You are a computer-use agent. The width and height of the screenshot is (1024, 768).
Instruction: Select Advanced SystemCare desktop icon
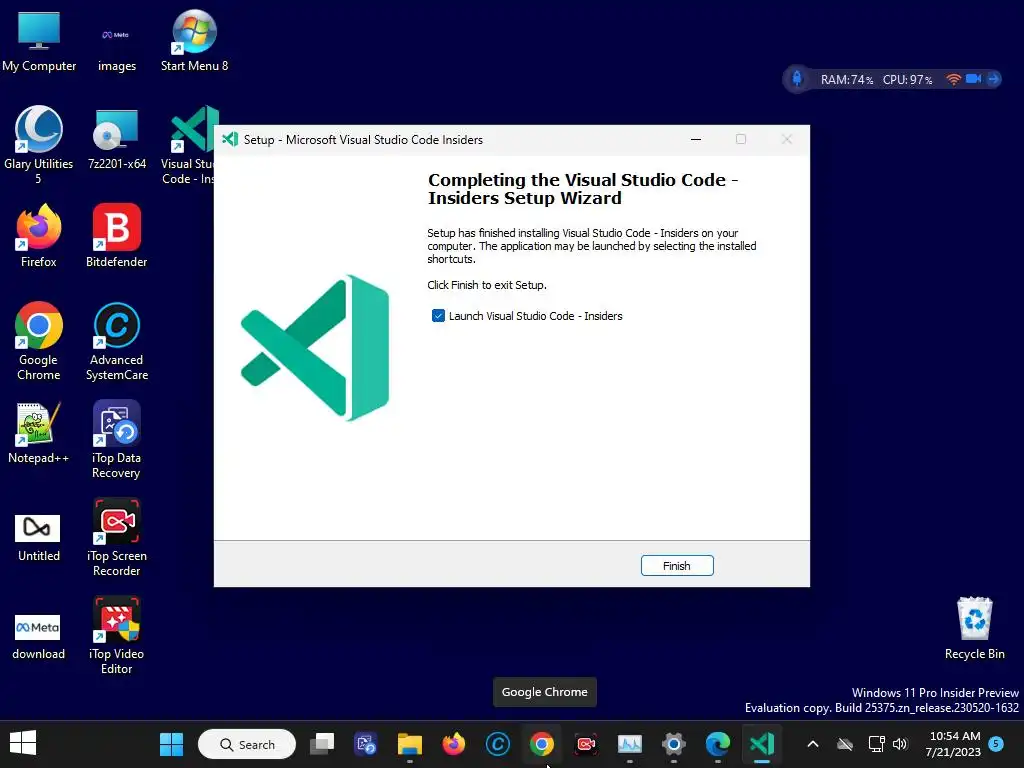(x=116, y=342)
